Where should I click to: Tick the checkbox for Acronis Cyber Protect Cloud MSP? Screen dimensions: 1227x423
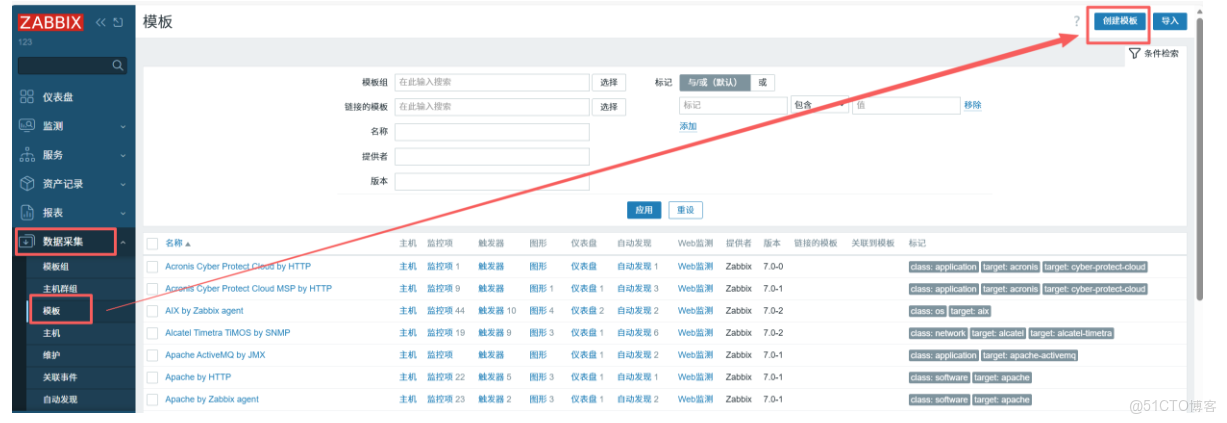(152, 289)
